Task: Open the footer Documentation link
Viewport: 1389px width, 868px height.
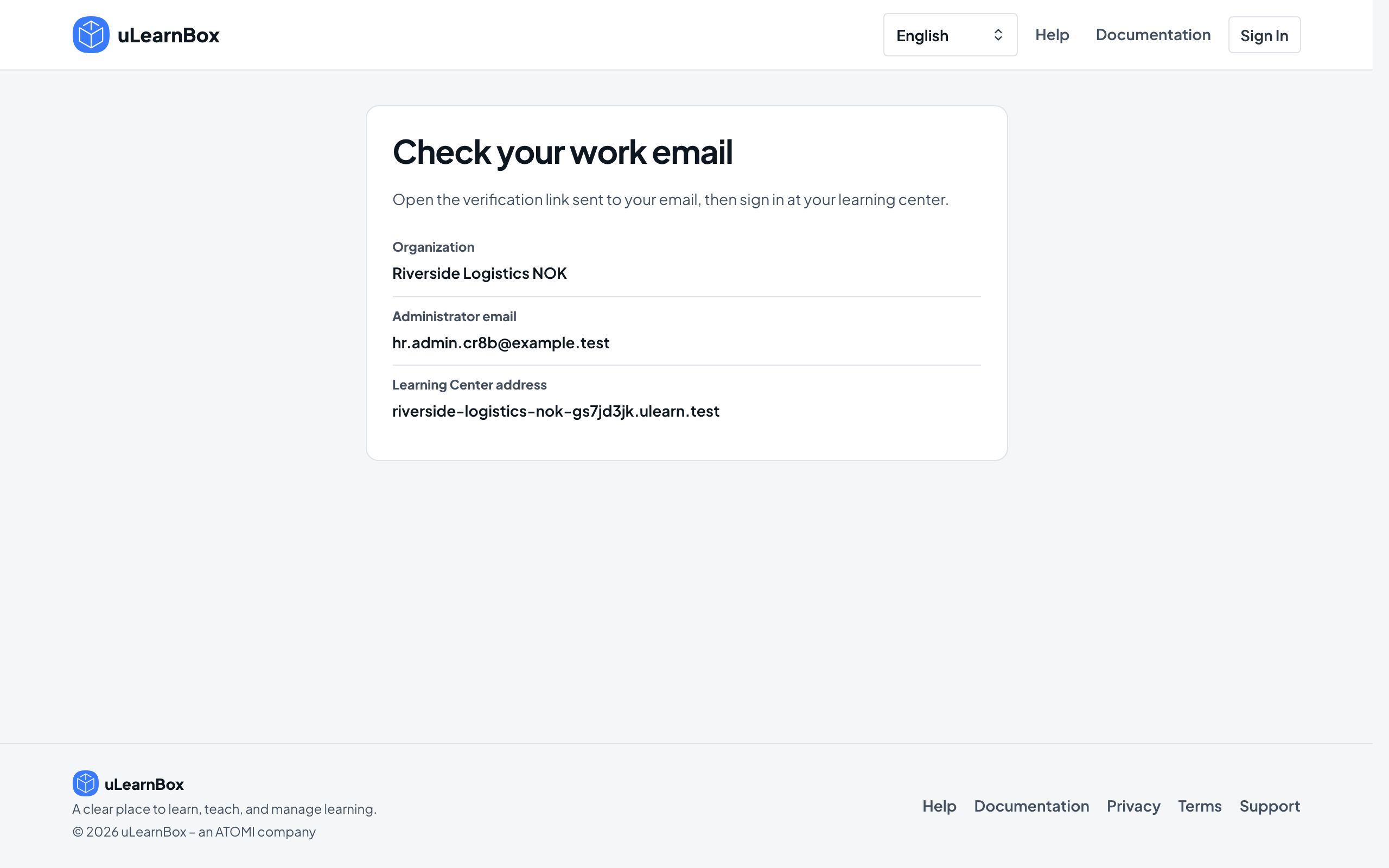Action: tap(1031, 806)
